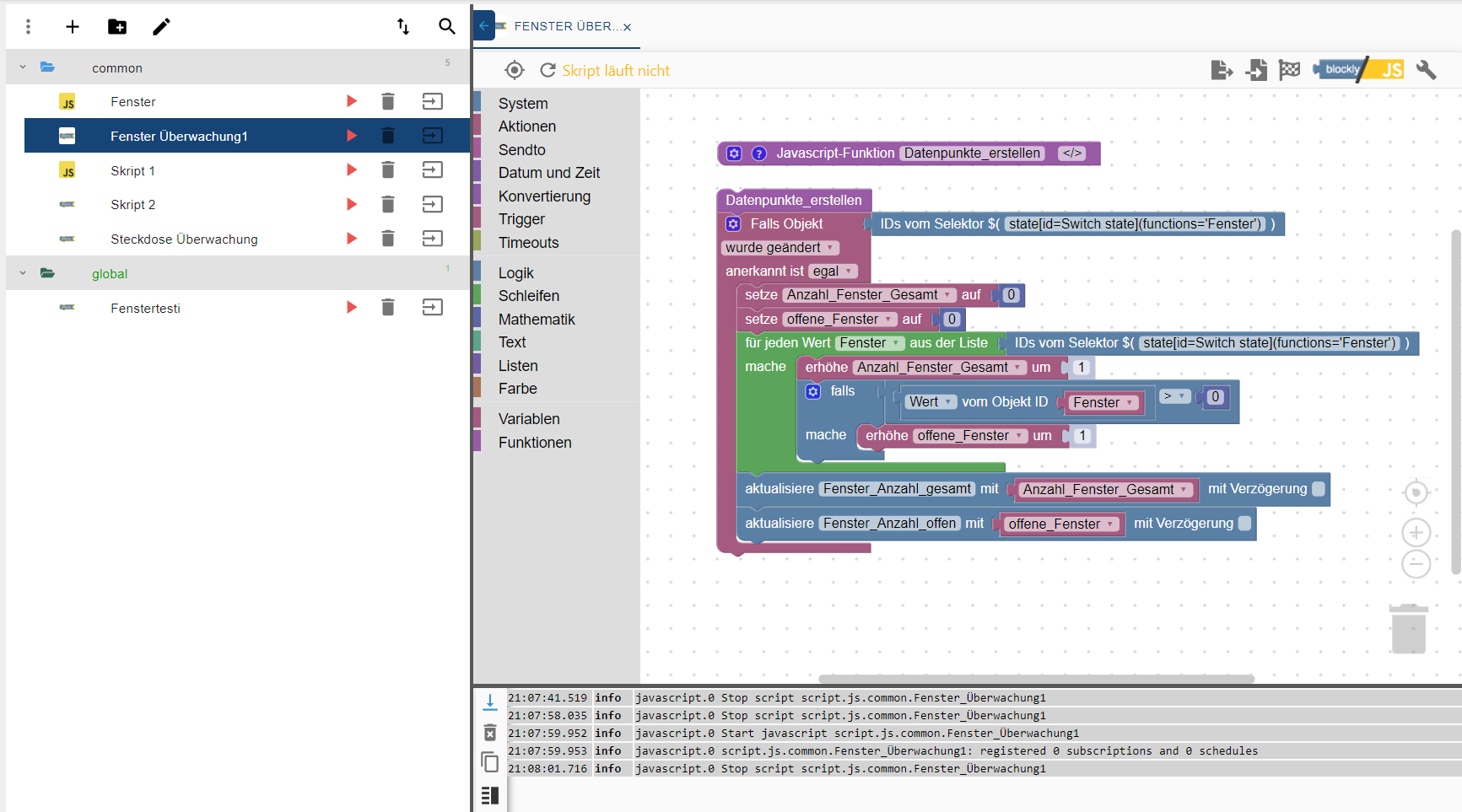Delete the Skript 1 script via trash icon
The height and width of the screenshot is (812, 1462).
tap(388, 170)
